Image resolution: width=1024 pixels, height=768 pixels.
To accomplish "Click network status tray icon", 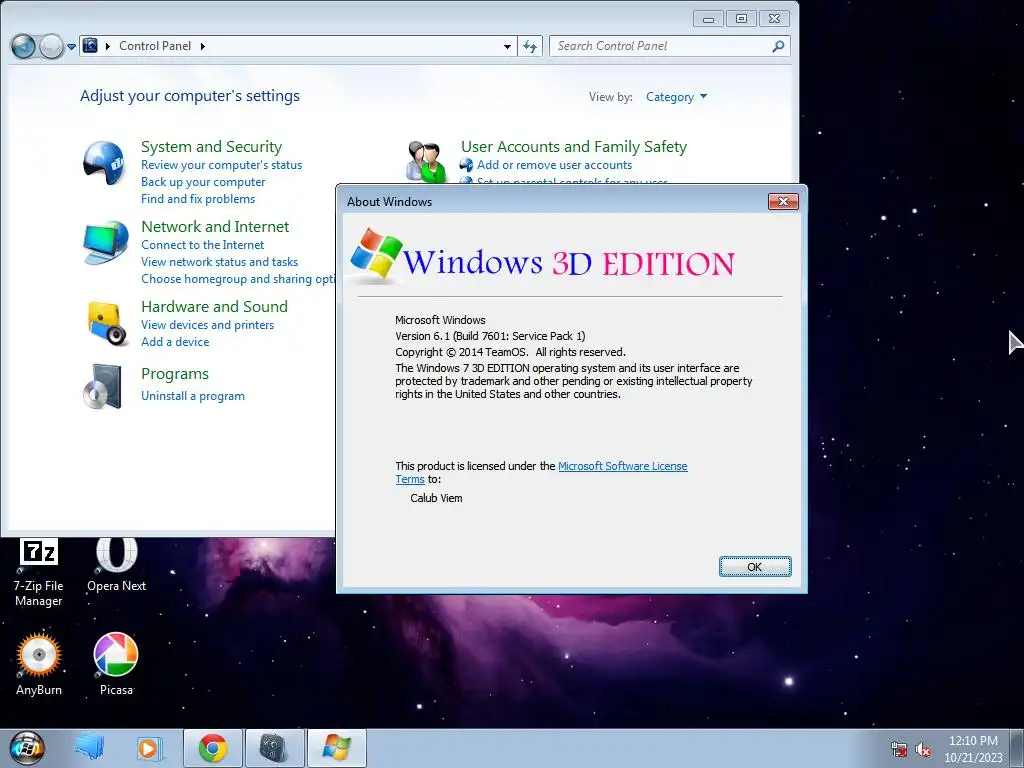I will click(x=899, y=749).
